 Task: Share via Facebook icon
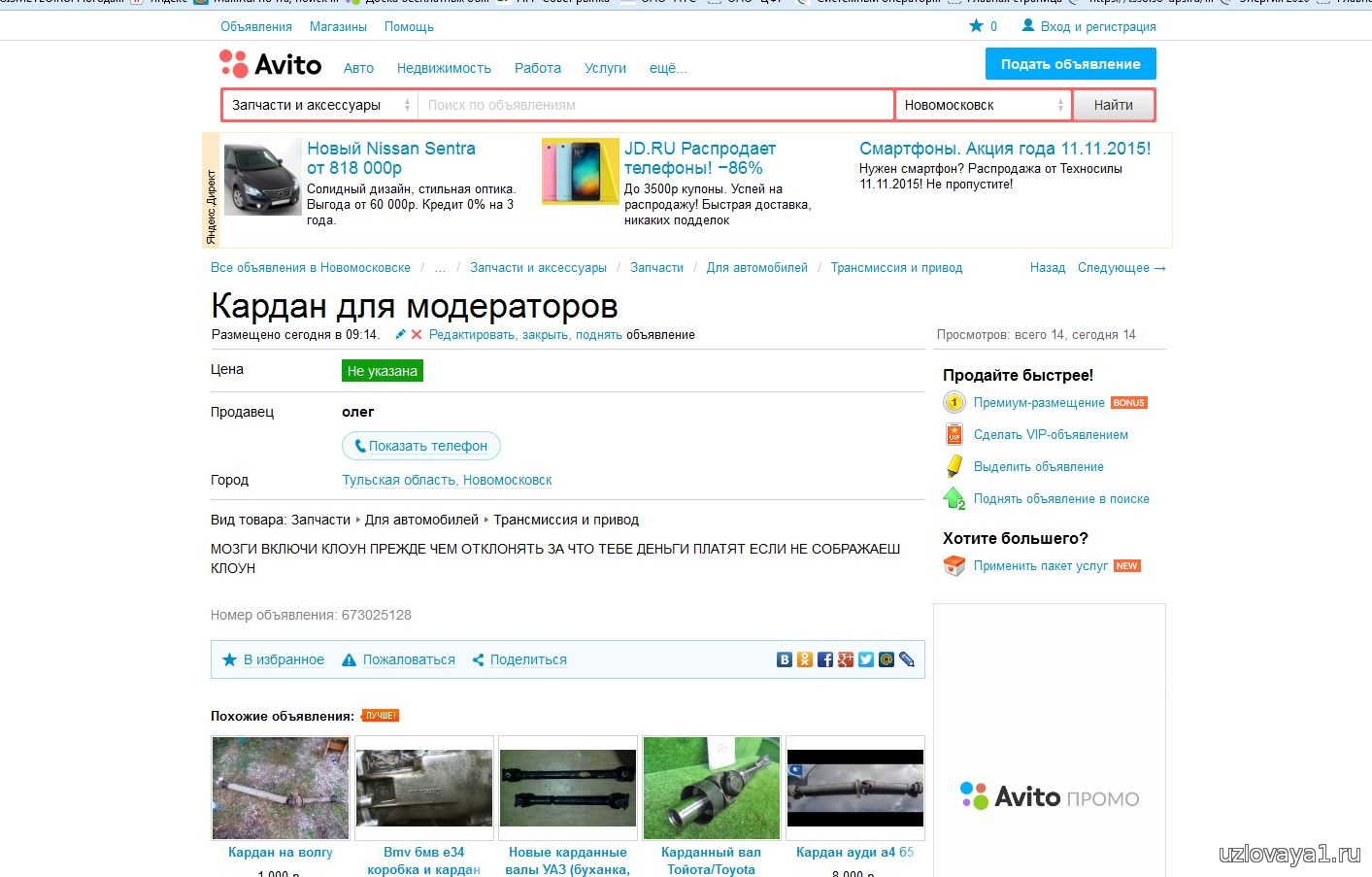825,659
